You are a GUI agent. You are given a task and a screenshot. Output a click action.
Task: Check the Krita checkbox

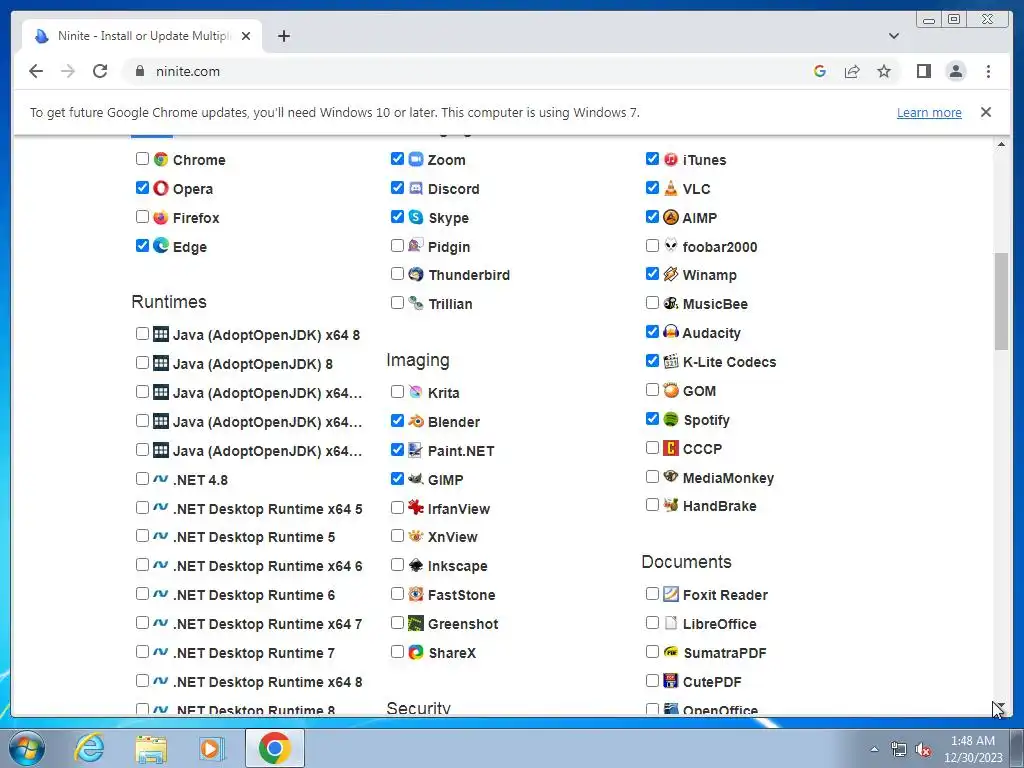(x=397, y=392)
